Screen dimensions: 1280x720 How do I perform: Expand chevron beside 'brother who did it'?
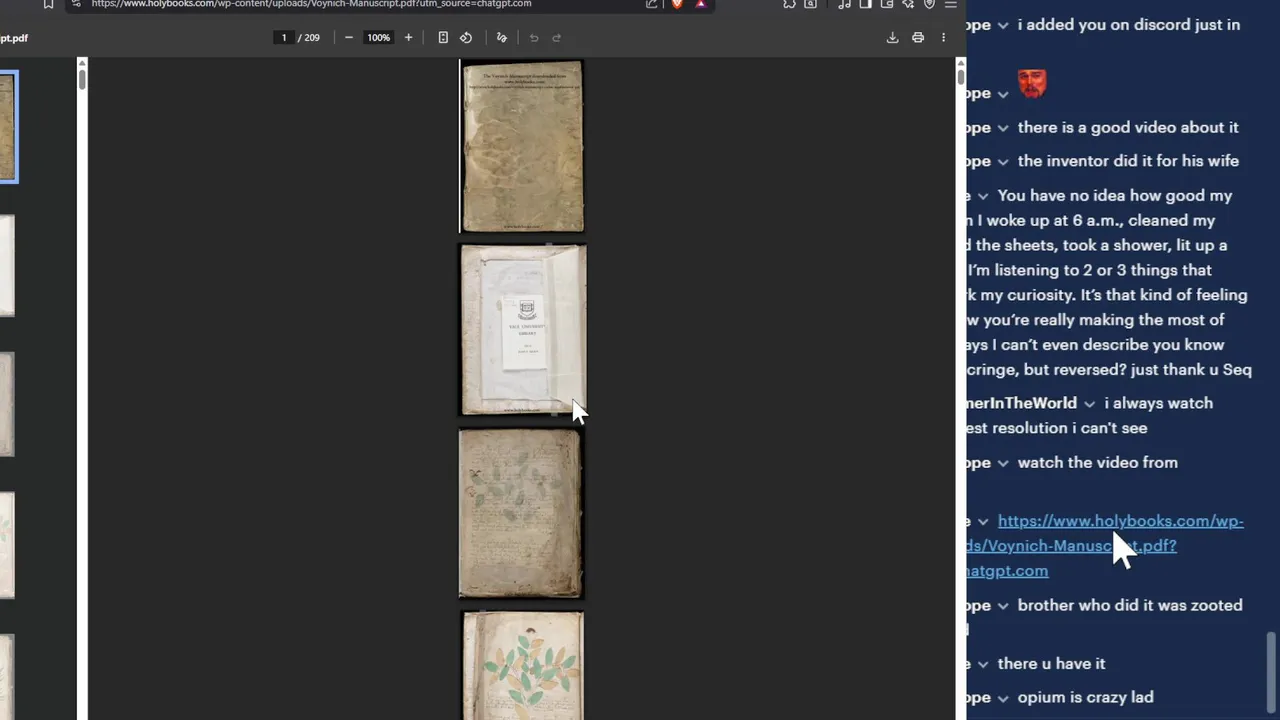point(1003,606)
